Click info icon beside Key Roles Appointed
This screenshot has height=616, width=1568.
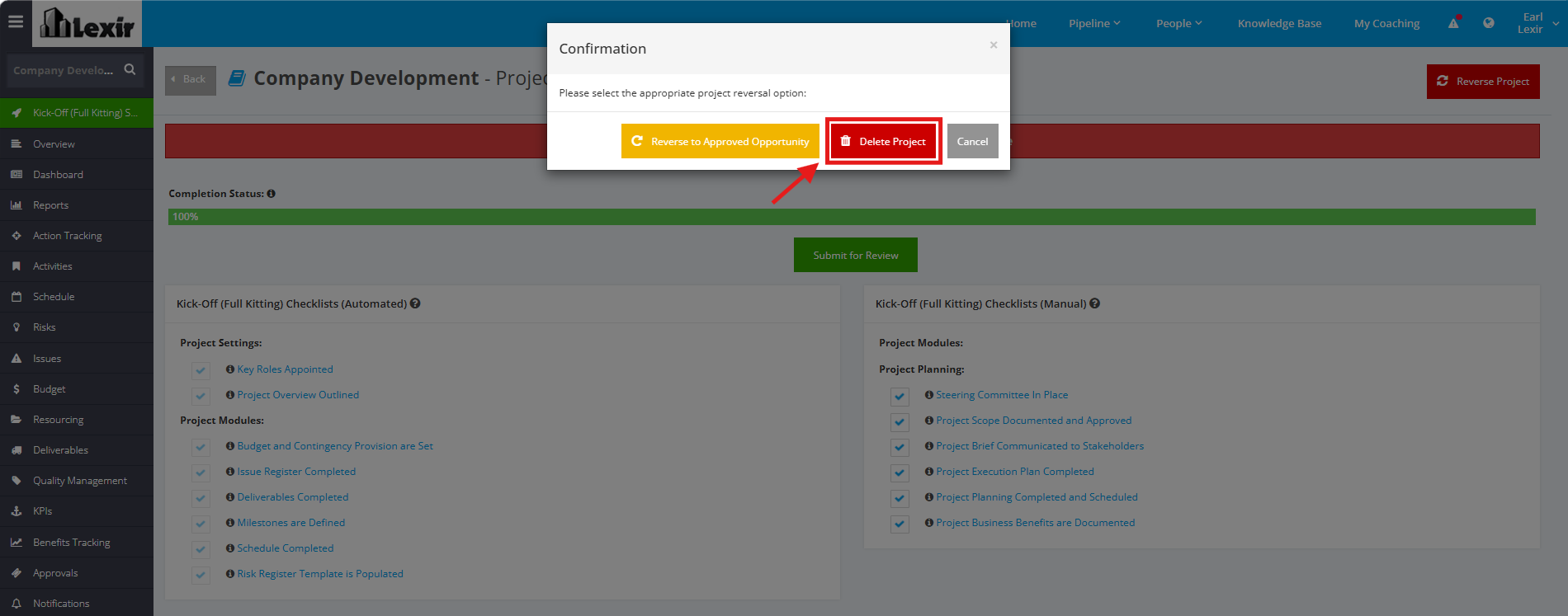click(x=230, y=369)
